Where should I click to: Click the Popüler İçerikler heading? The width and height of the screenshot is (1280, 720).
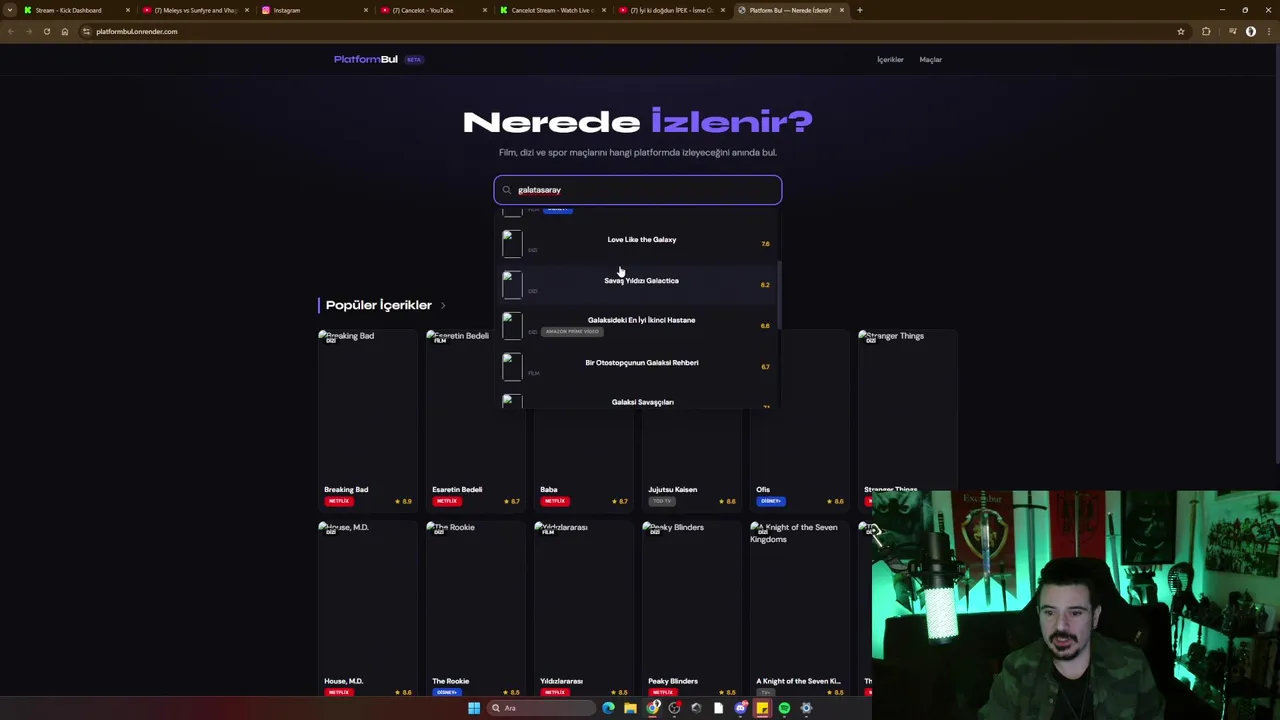(379, 305)
